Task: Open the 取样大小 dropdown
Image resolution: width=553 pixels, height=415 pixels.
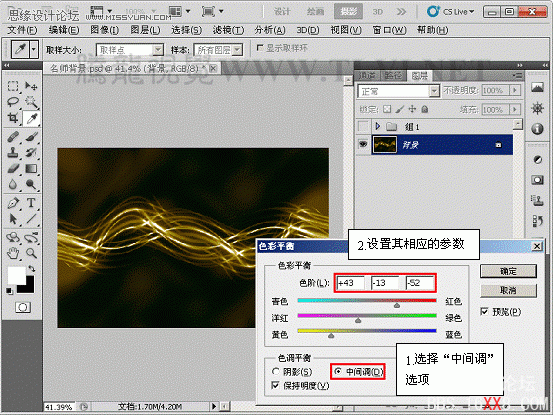Action: coord(158,50)
